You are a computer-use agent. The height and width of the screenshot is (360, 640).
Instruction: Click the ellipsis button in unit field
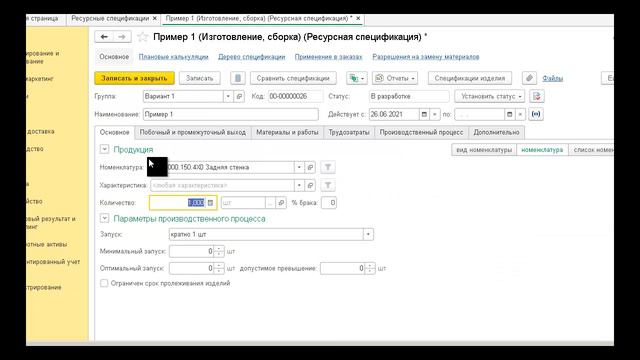click(270, 203)
